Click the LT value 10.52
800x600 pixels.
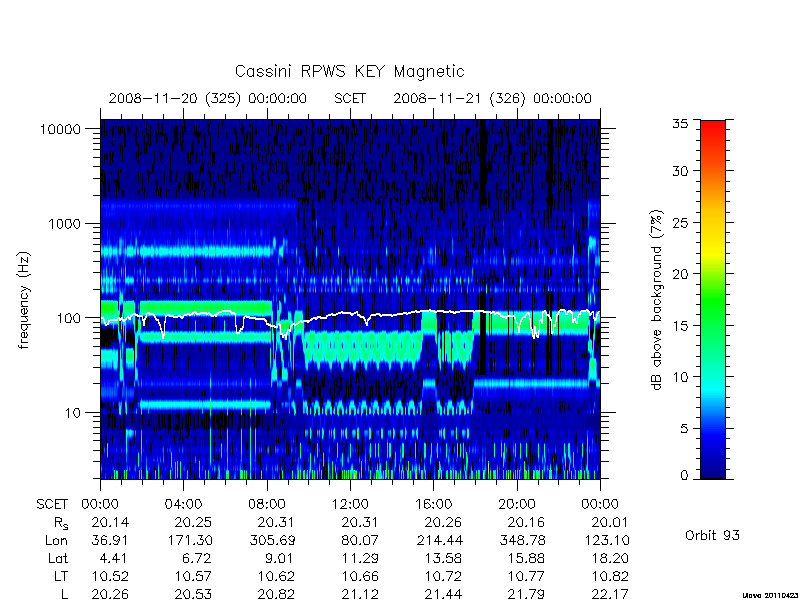tap(110, 576)
